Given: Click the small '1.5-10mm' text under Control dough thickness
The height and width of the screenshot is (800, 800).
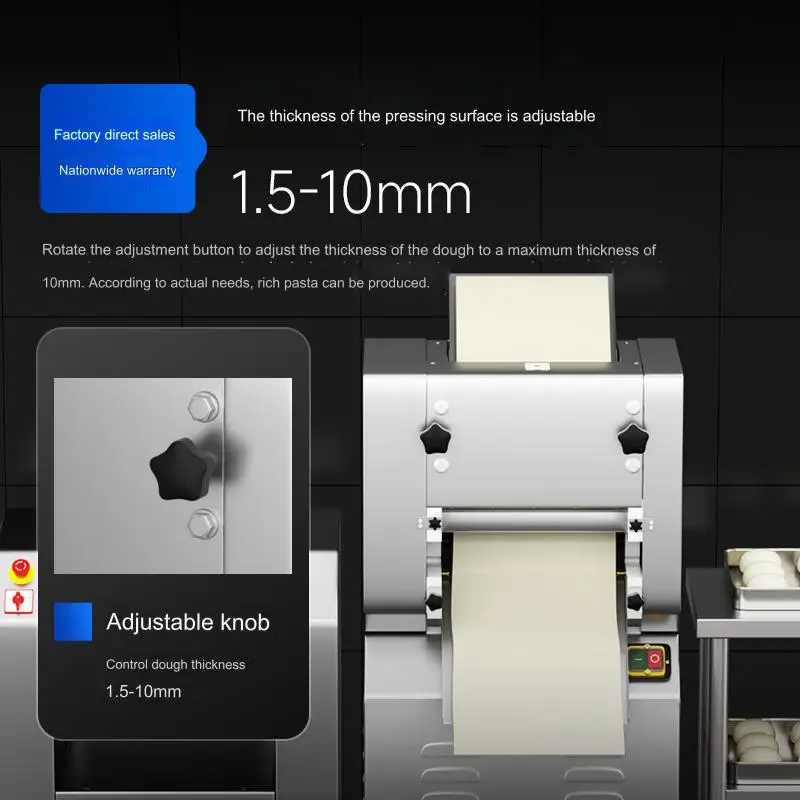Looking at the screenshot, I should click(x=143, y=691).
